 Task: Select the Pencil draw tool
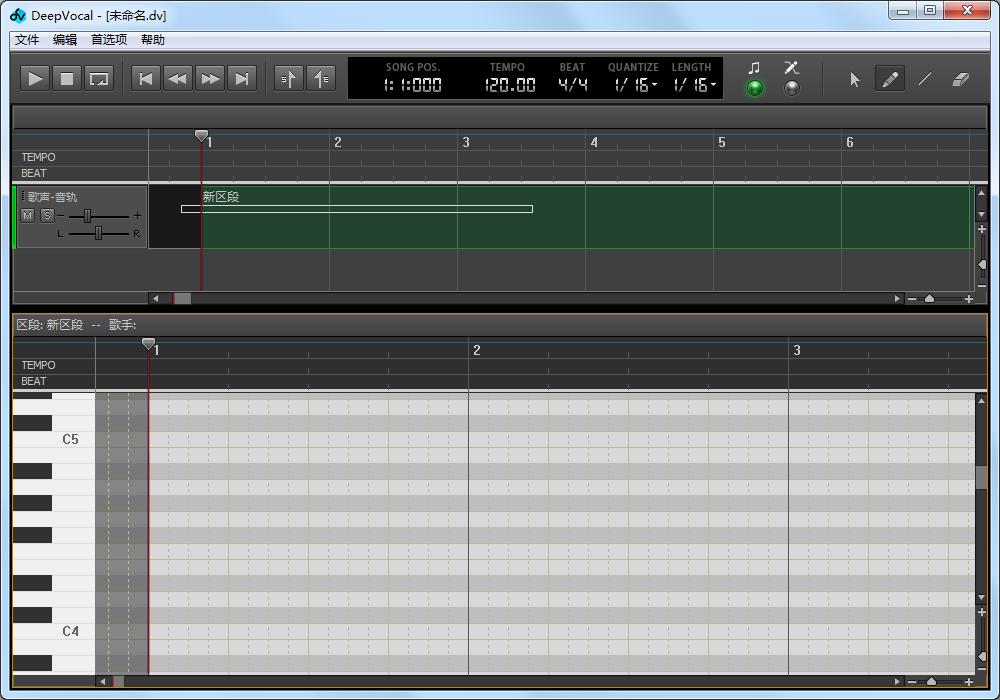[889, 79]
